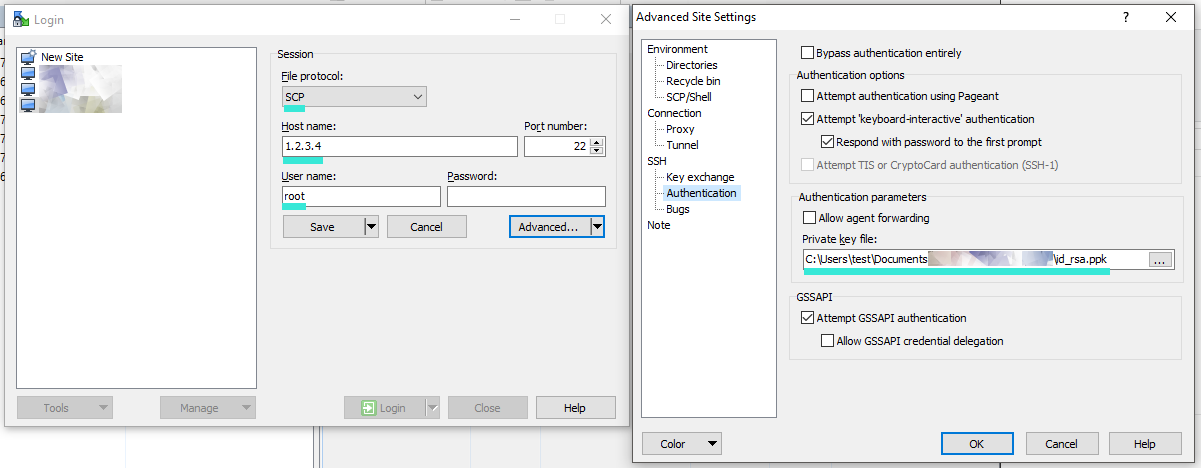The width and height of the screenshot is (1201, 468).
Task: Select SSH tree item
Action: [657, 161]
